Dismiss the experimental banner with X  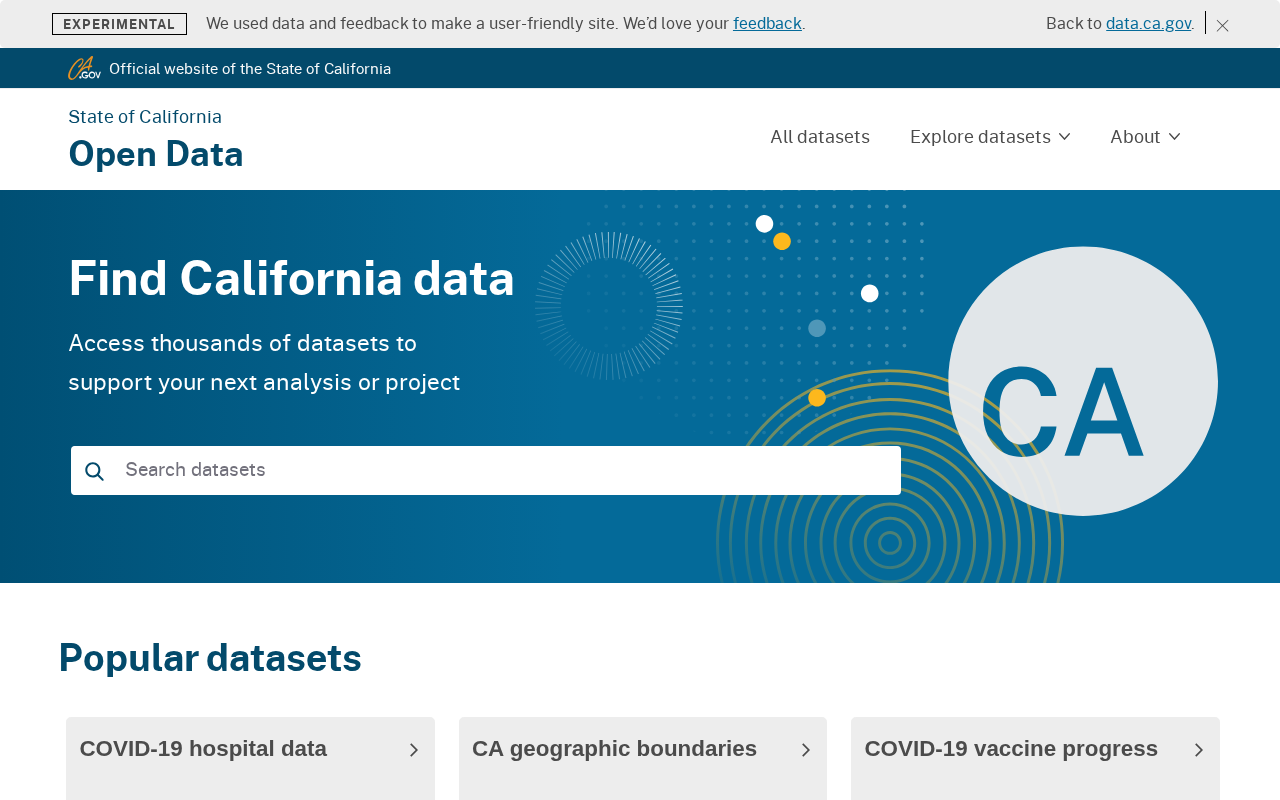tap(1222, 25)
